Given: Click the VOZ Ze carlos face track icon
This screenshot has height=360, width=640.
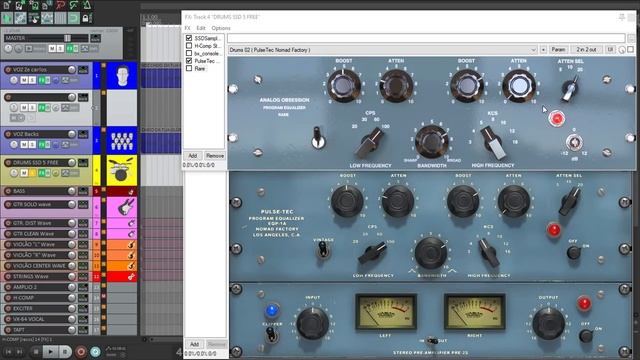Looking at the screenshot, I should coord(122,76).
